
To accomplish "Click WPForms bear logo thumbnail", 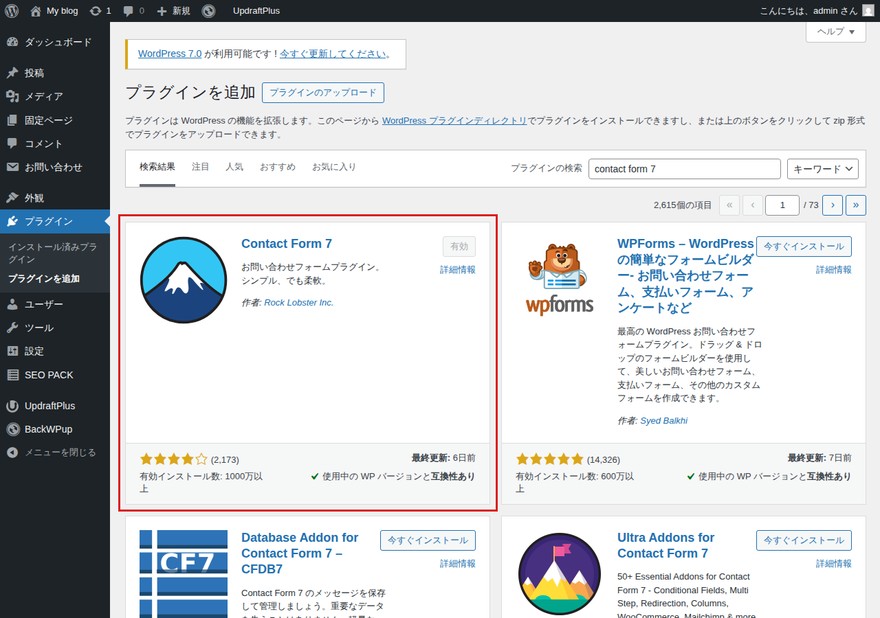I will pos(560,280).
